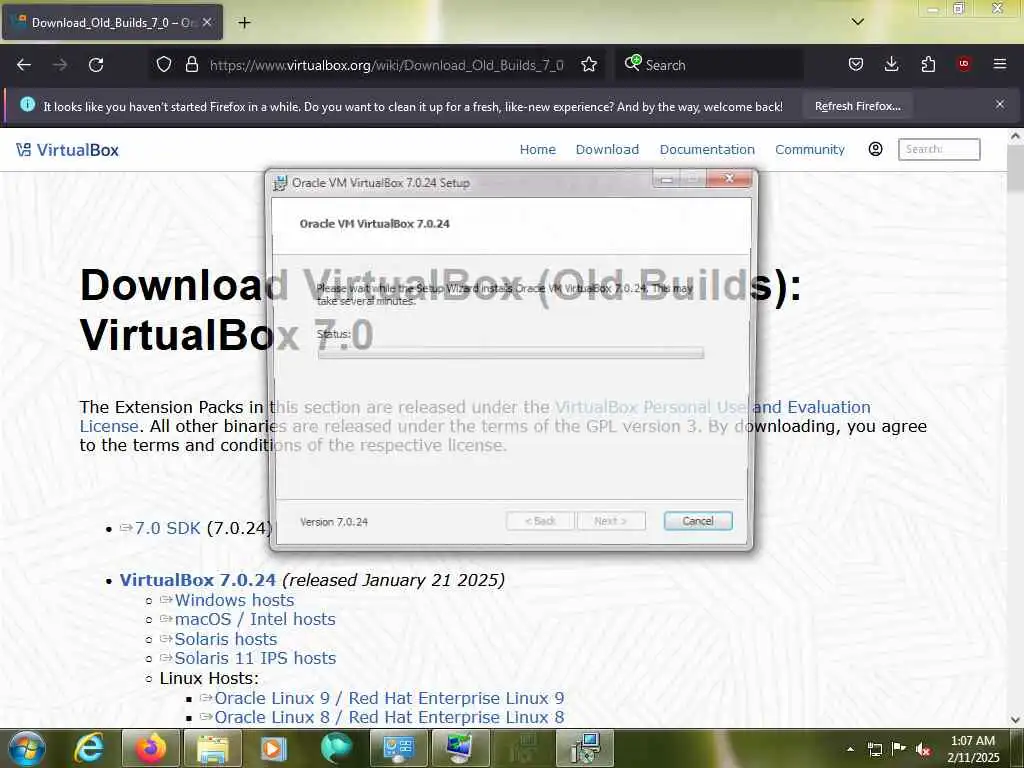Open Oracle Linux 9 / Red Hat Enterprise Linux 9
This screenshot has height=768, width=1024.
(x=389, y=698)
